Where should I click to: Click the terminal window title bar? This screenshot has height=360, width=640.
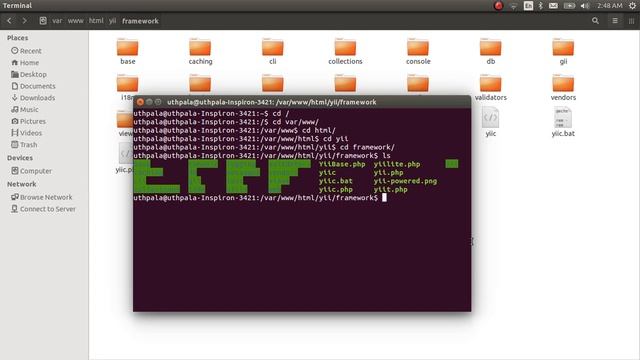pyautogui.click(x=302, y=102)
